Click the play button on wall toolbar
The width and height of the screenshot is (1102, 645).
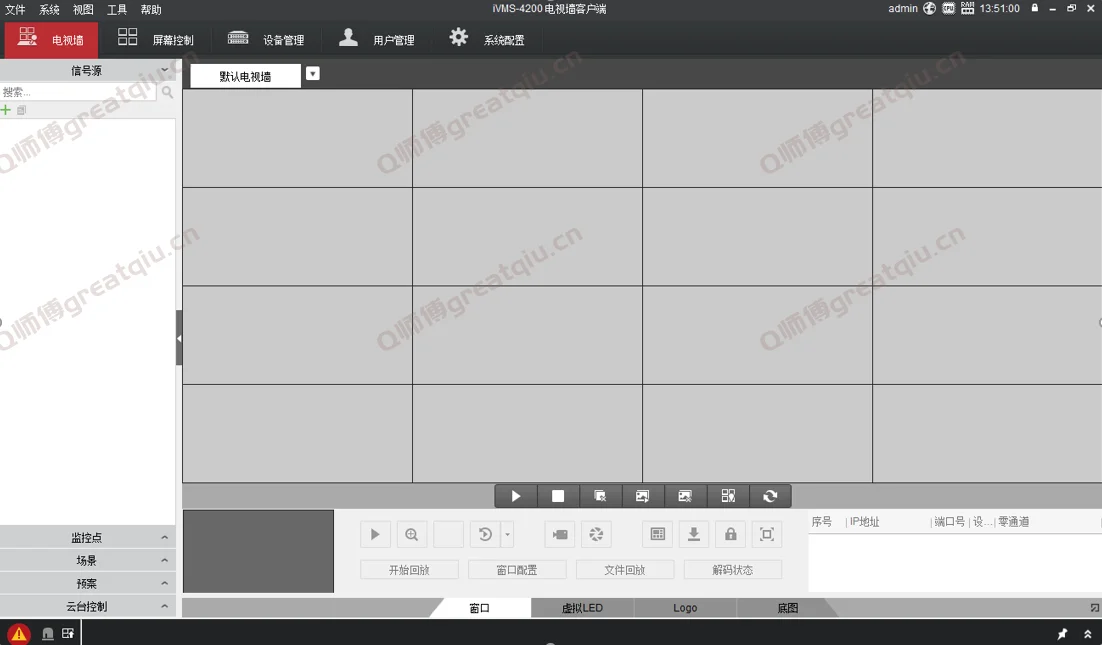516,496
